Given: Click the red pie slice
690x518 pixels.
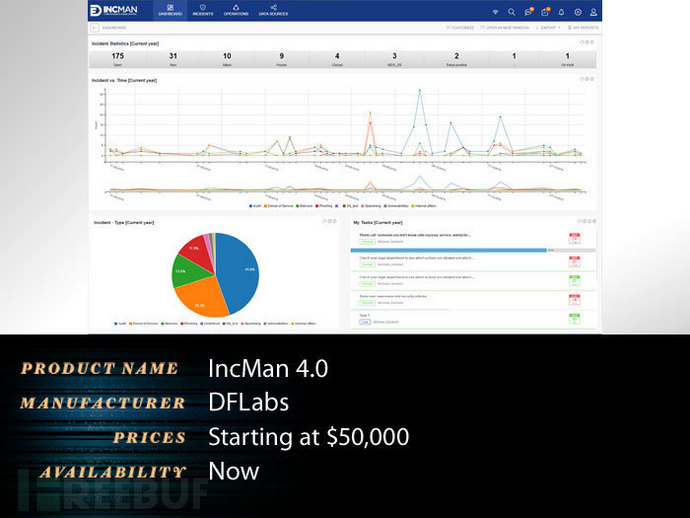Looking at the screenshot, I should [198, 252].
